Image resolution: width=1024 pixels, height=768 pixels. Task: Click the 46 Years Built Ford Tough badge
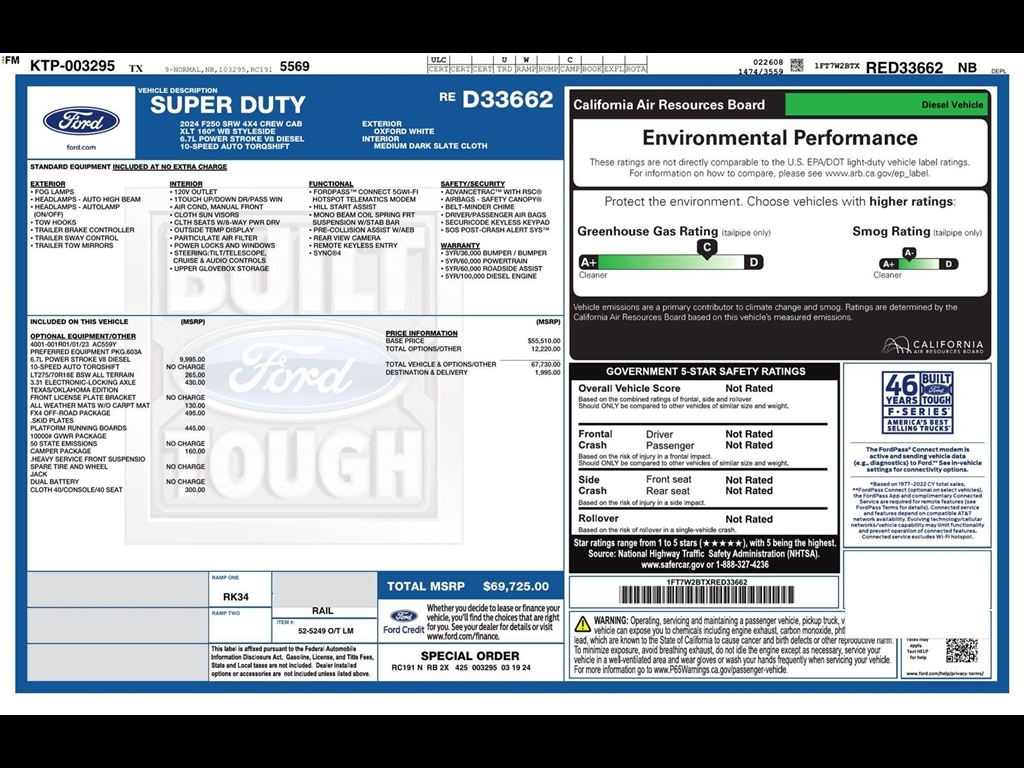point(917,402)
